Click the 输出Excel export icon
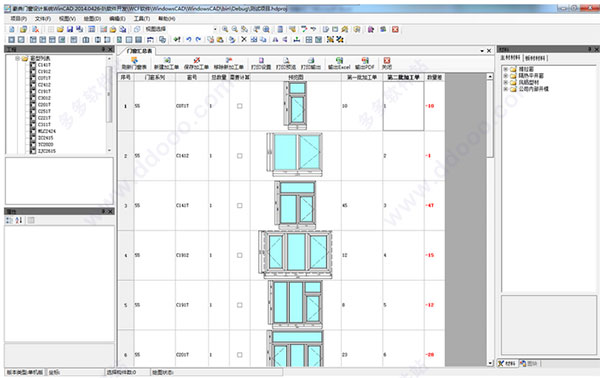Image resolution: width=600 pixels, height=378 pixels. pyautogui.click(x=339, y=61)
